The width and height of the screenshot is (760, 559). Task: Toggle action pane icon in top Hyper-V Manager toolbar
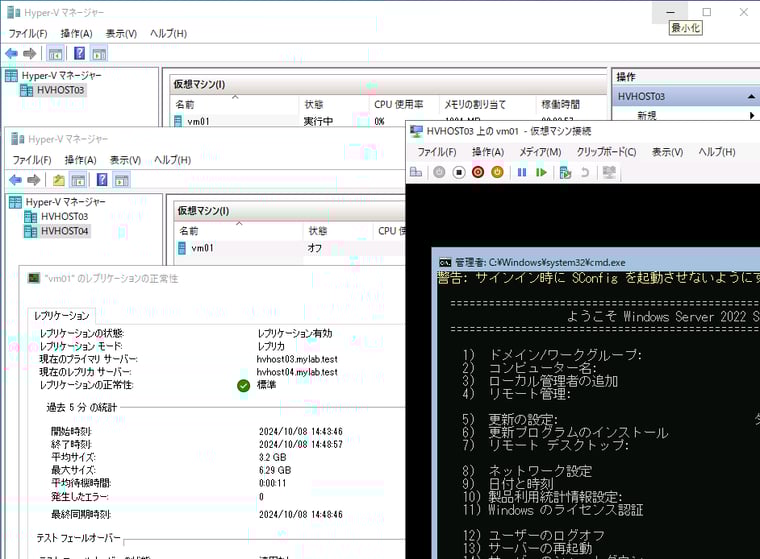tap(99, 53)
